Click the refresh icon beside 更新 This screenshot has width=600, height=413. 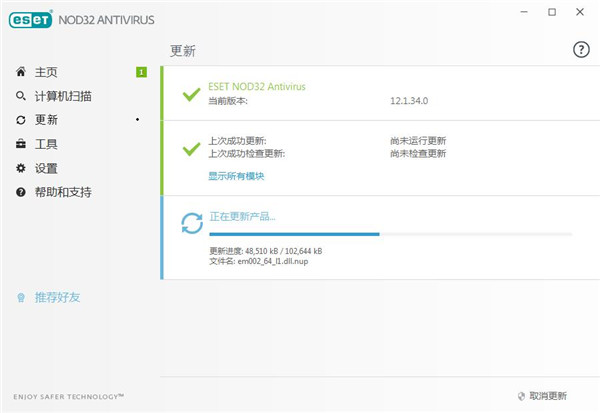(x=21, y=120)
